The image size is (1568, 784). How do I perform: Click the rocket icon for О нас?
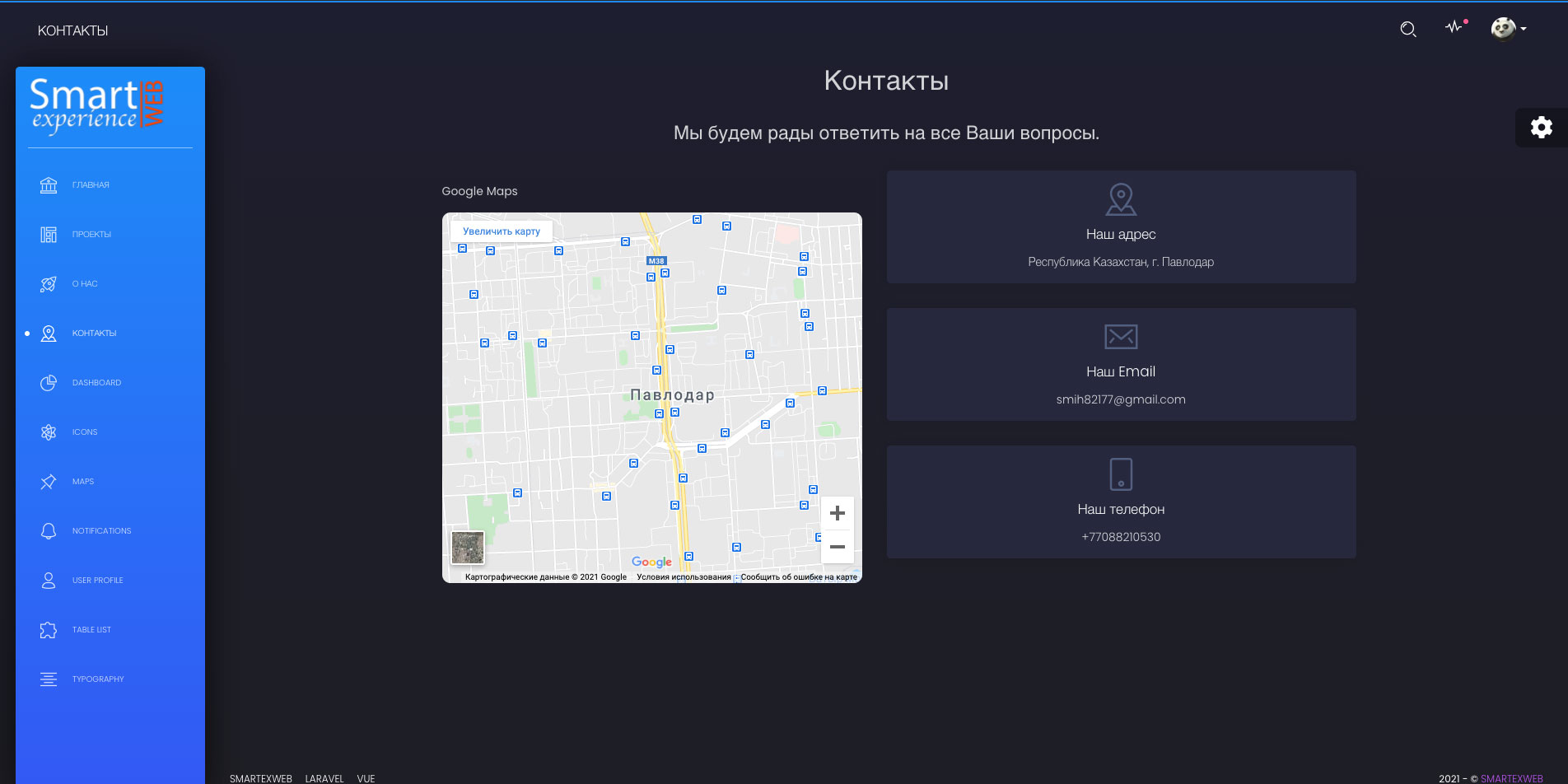tap(49, 284)
